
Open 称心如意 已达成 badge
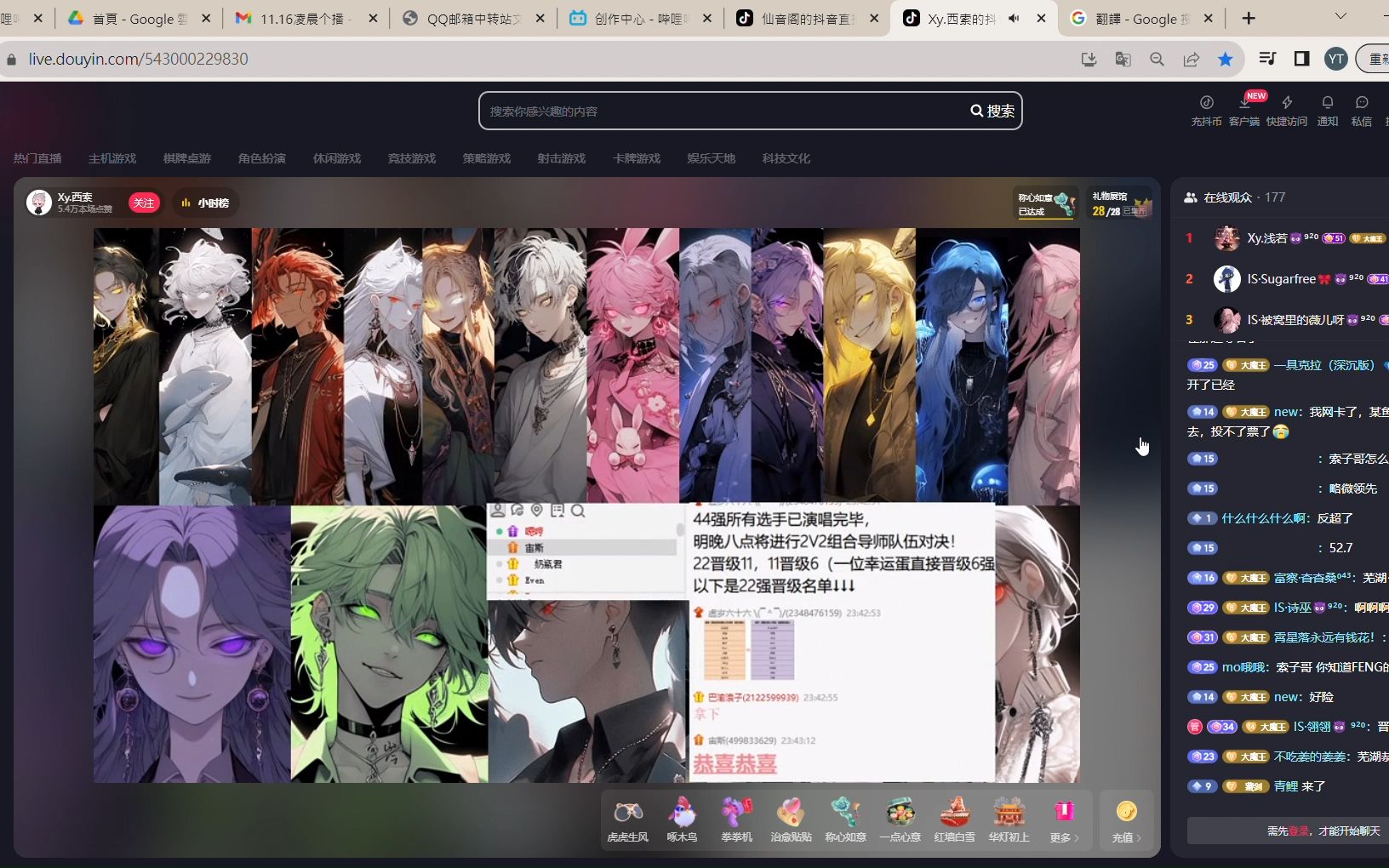pyautogui.click(x=1046, y=204)
